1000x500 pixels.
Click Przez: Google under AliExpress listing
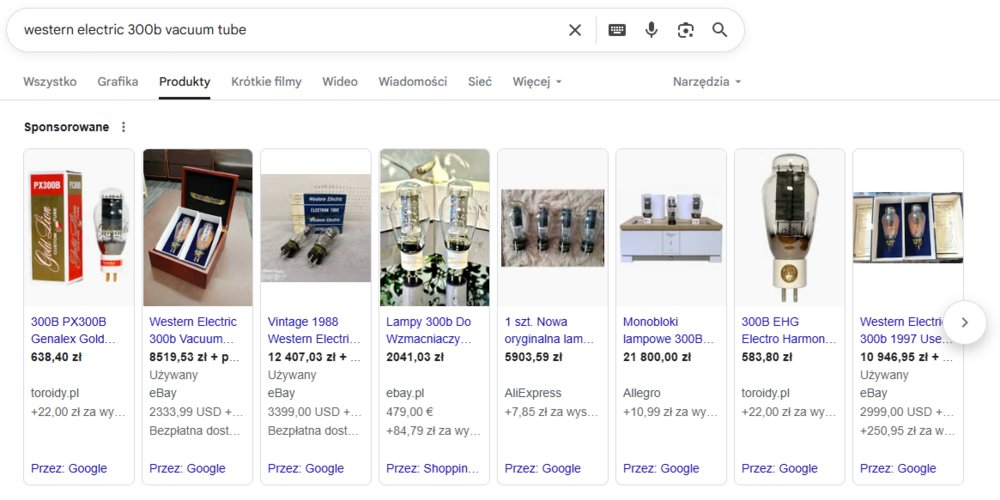[542, 468]
